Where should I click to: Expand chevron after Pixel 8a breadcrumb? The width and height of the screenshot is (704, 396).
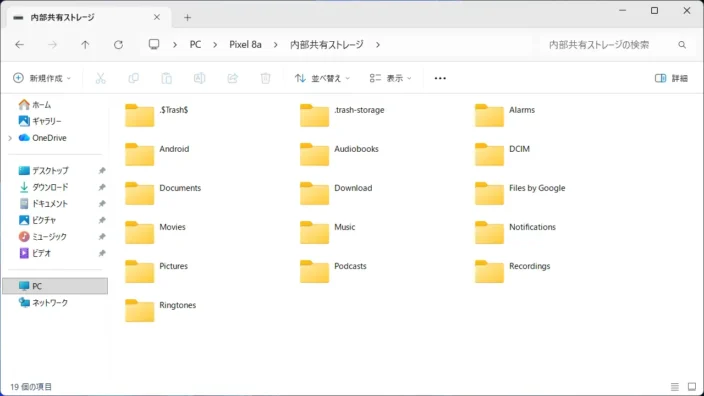(275, 44)
